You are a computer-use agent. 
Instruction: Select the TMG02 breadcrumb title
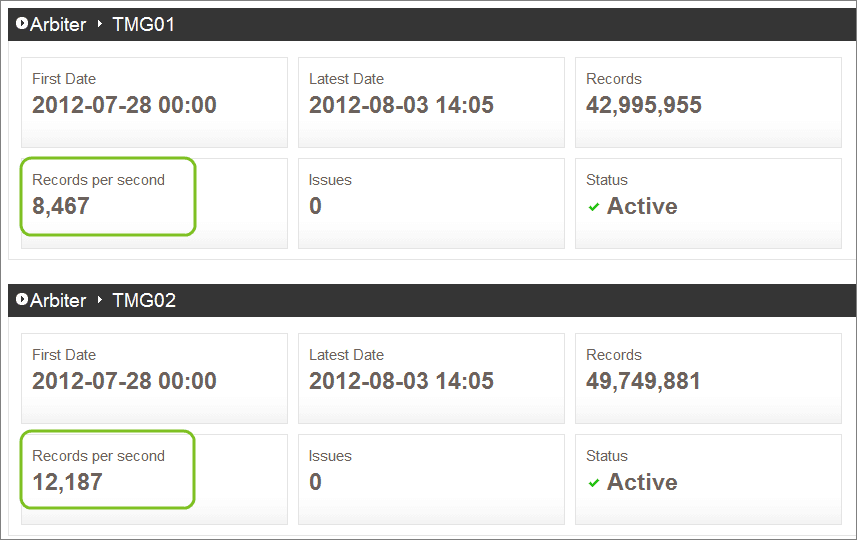click(x=144, y=301)
